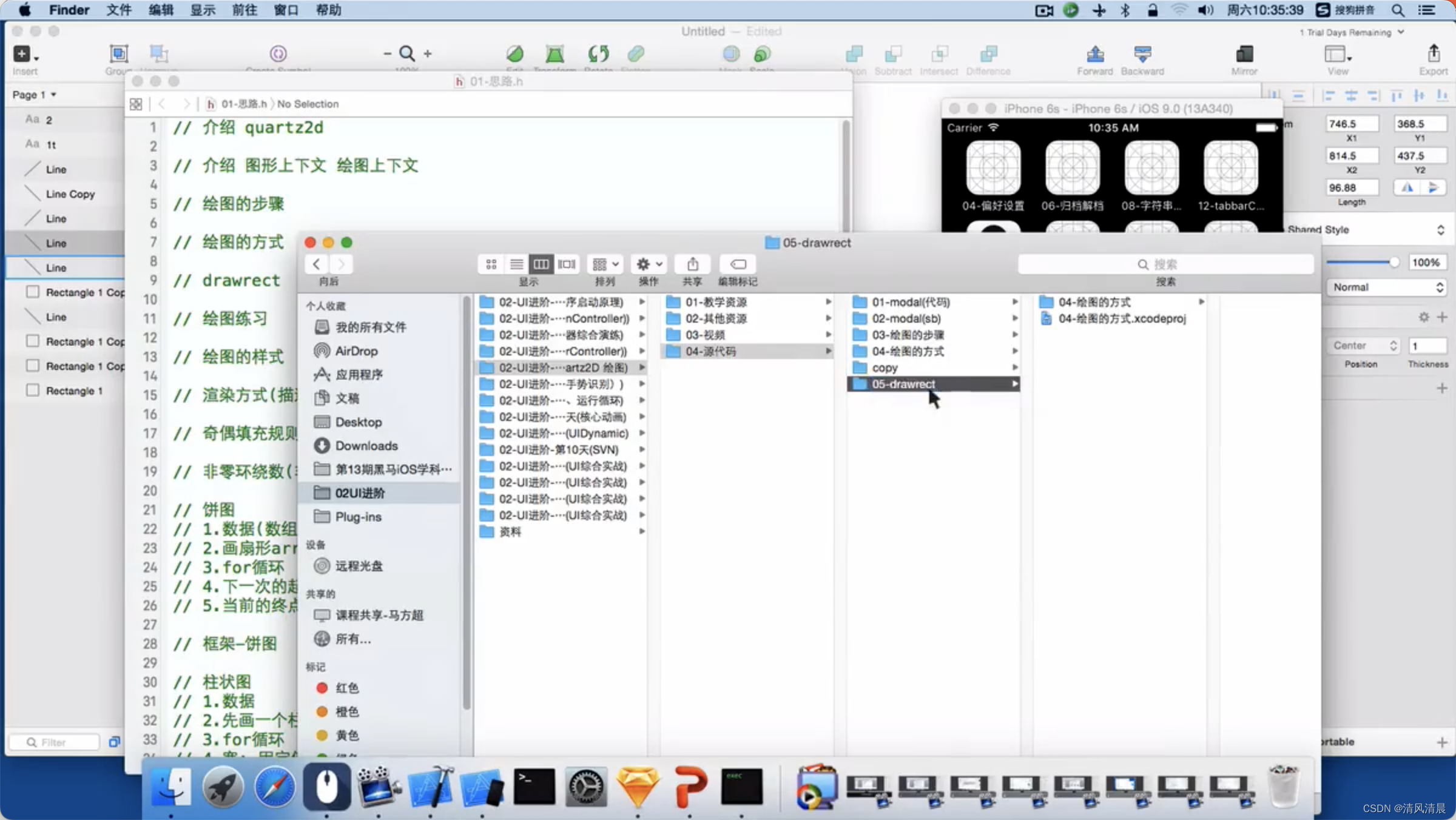
Task: Switch Finder to list view
Action: [x=516, y=264]
